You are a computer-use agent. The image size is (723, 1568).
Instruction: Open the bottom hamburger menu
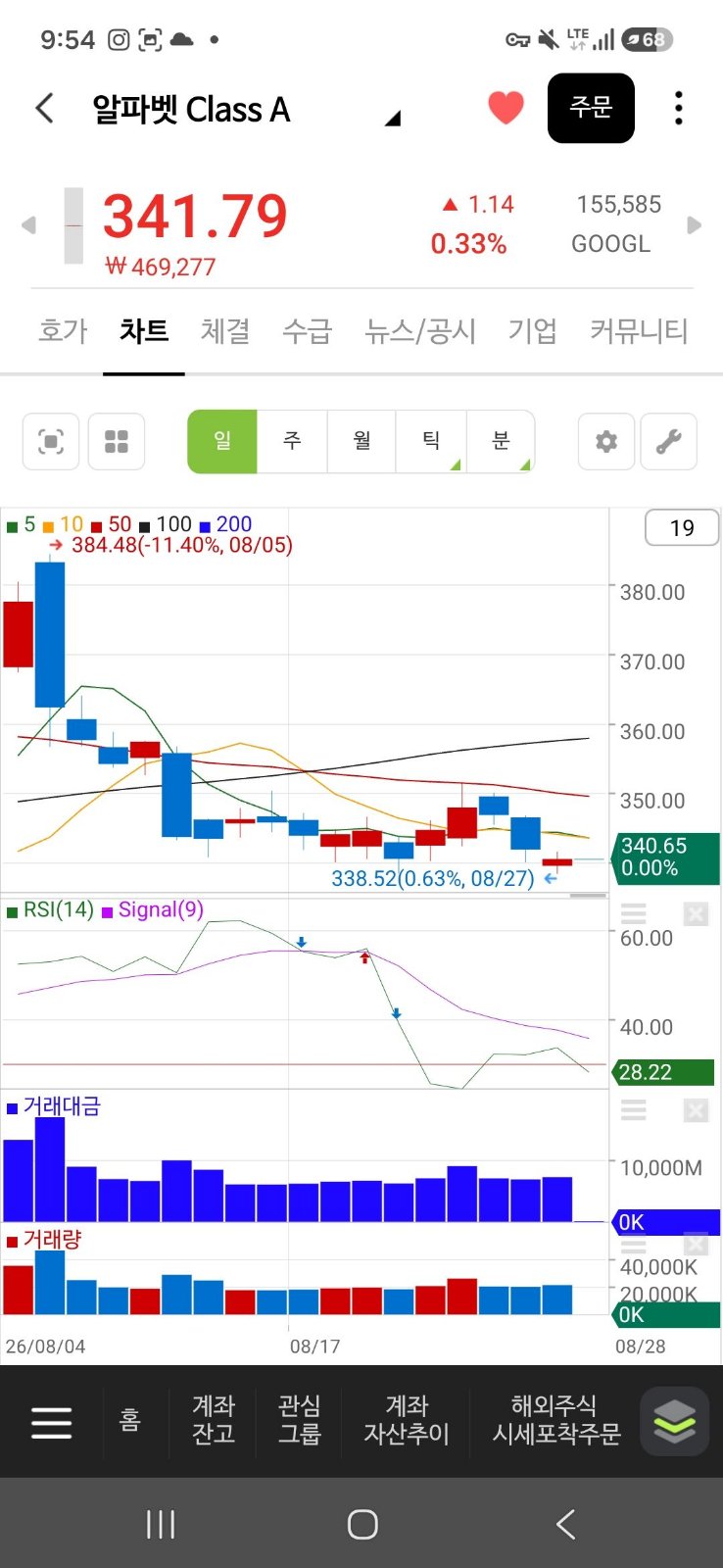(51, 1422)
